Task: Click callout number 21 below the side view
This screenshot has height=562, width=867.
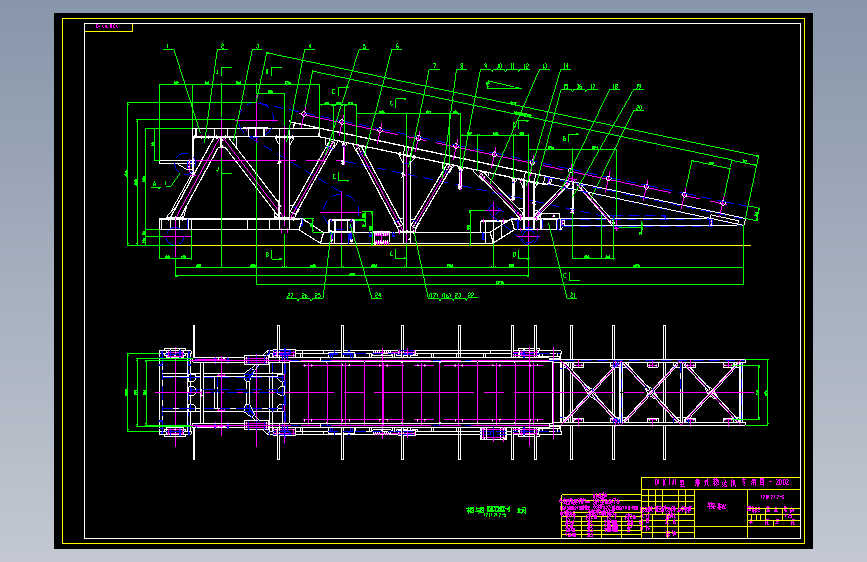Action: [x=572, y=295]
